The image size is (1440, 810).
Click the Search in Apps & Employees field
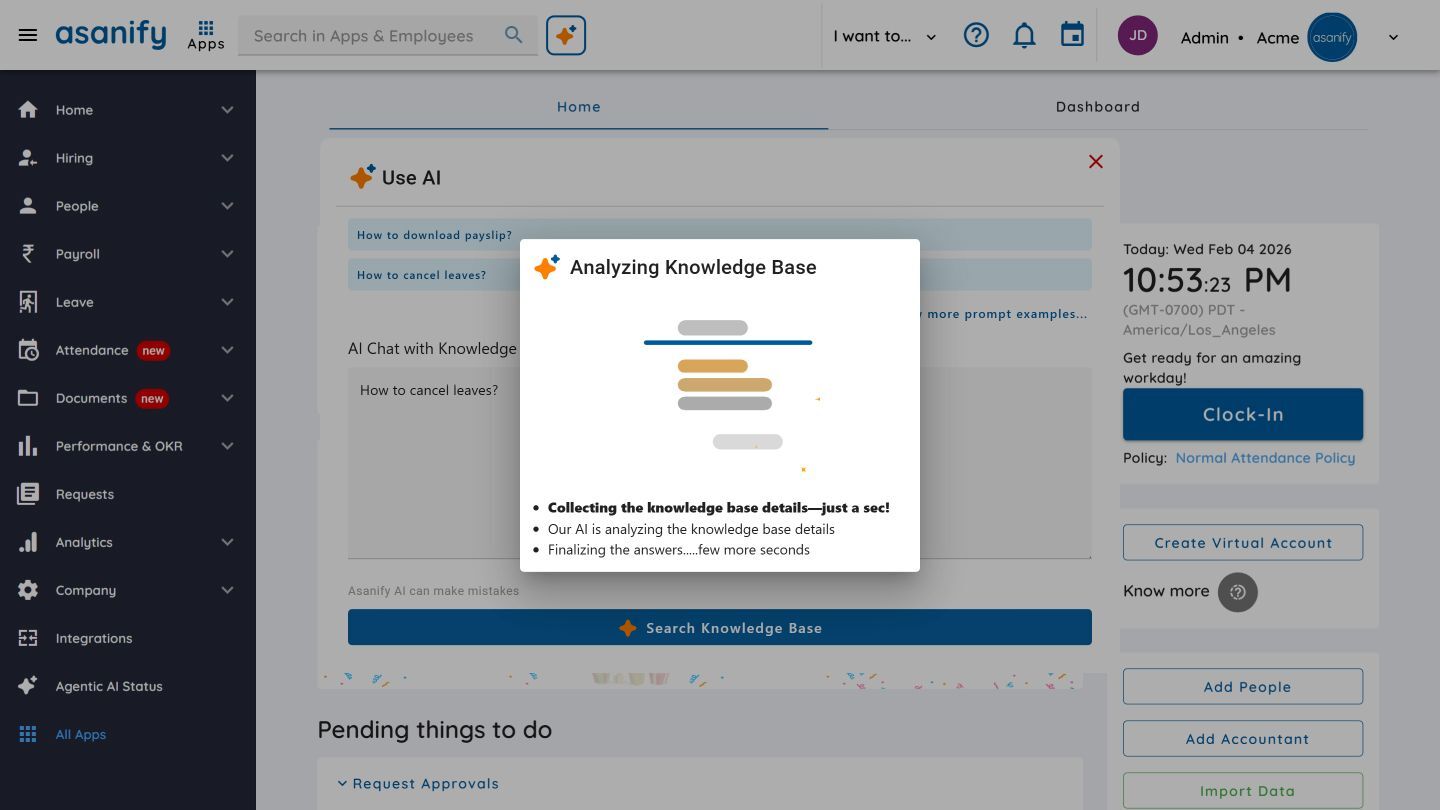pyautogui.click(x=375, y=36)
